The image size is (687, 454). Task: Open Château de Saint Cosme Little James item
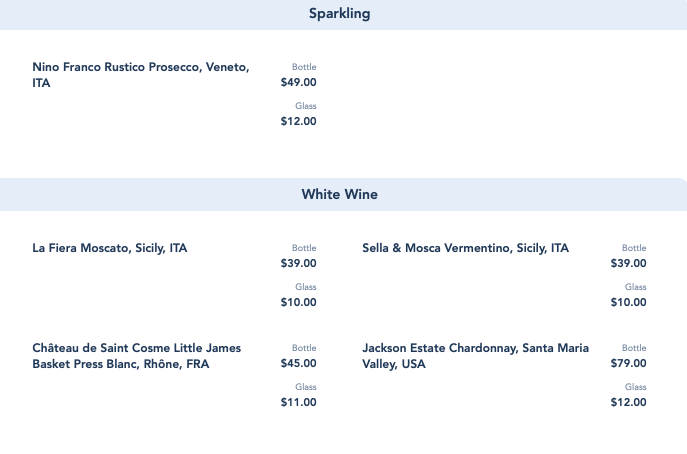coord(136,356)
